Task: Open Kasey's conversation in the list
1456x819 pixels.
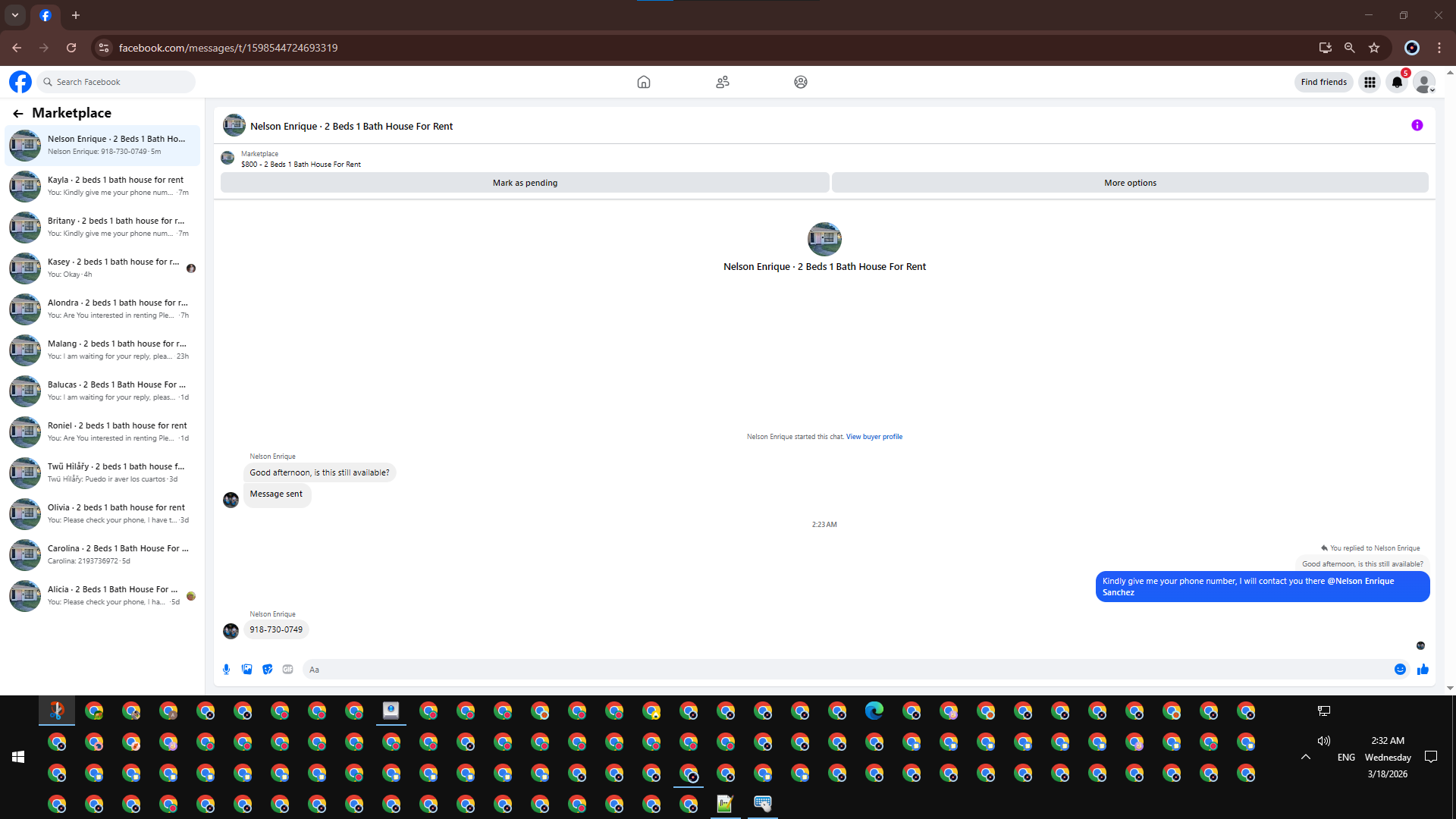Action: [x=102, y=268]
